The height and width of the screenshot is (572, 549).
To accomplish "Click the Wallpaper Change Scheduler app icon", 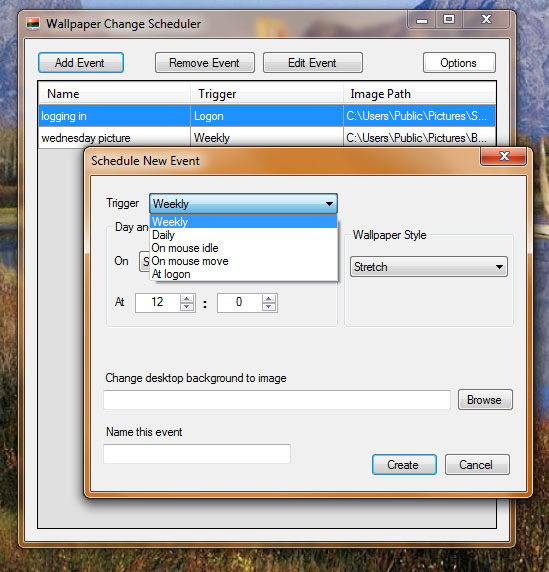I will point(33,24).
